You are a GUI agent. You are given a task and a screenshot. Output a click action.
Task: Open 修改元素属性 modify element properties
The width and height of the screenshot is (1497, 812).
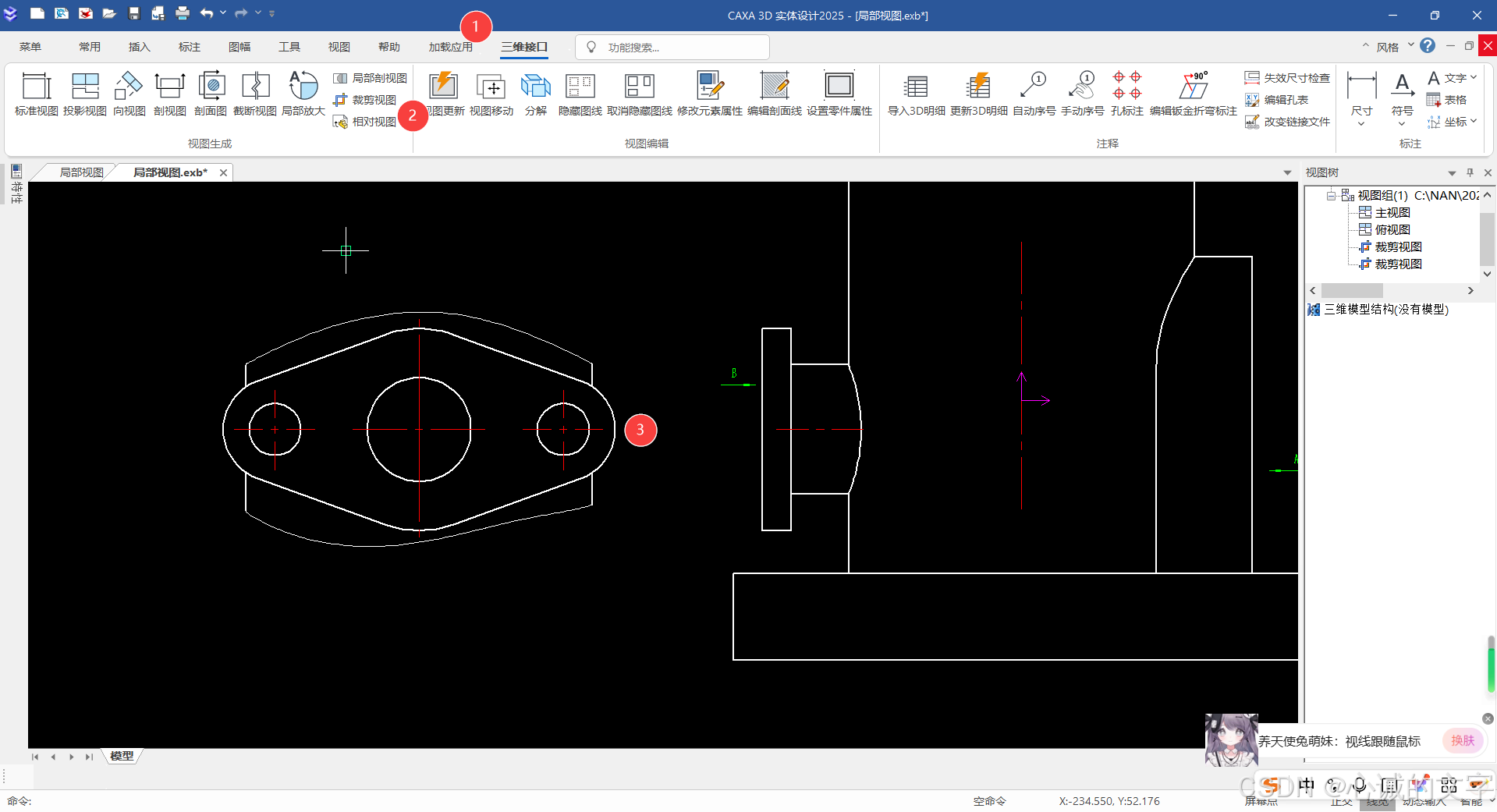[x=710, y=94]
